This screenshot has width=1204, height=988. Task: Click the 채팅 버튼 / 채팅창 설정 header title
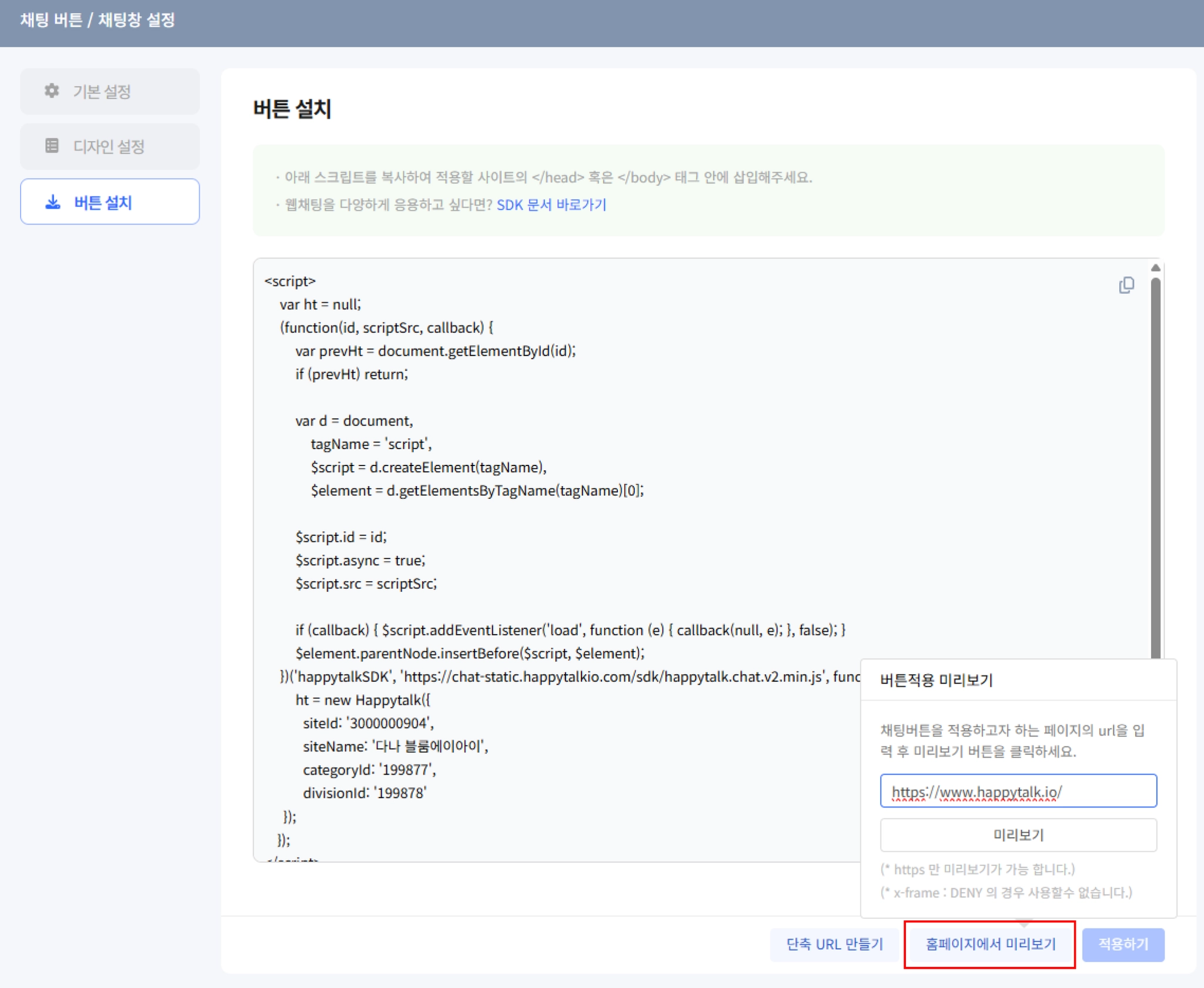point(98,21)
